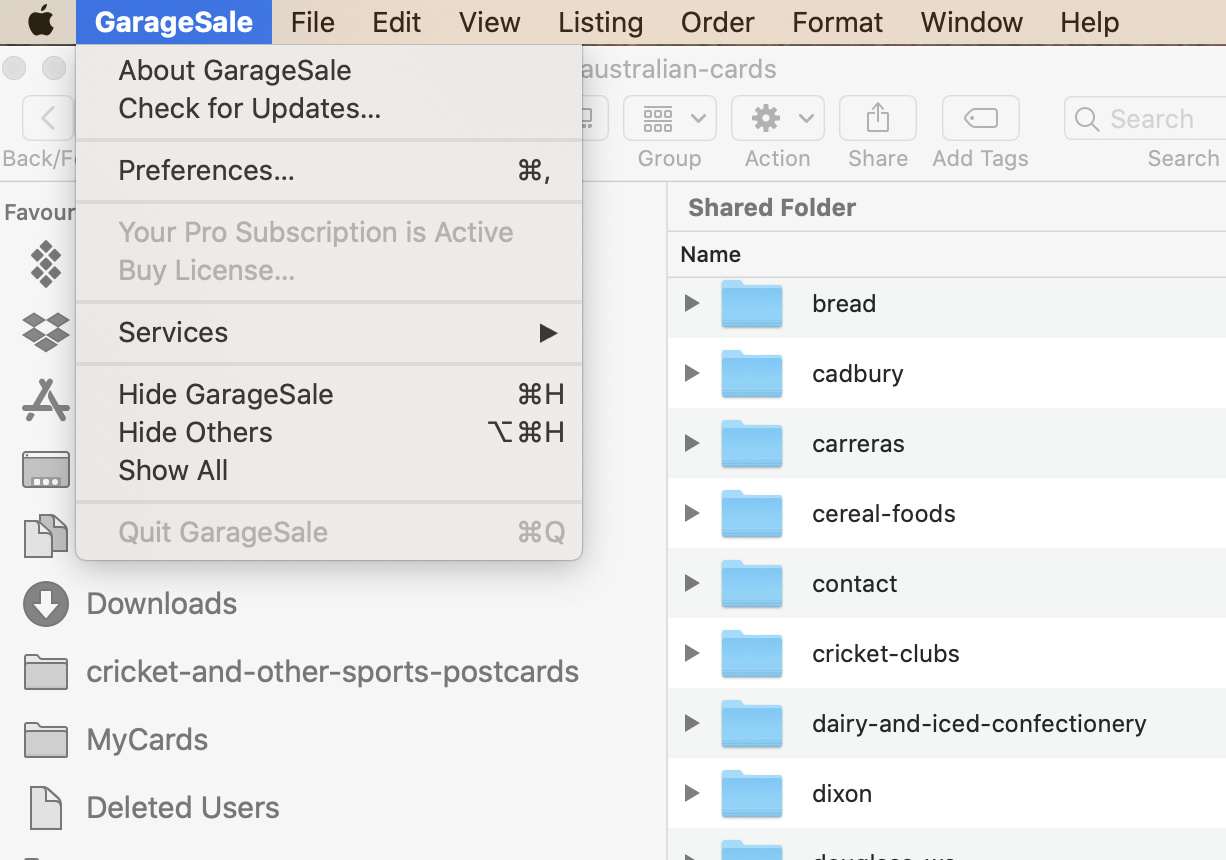Choose Check for Updates… menu item
Image resolution: width=1226 pixels, height=860 pixels.
(x=329, y=109)
